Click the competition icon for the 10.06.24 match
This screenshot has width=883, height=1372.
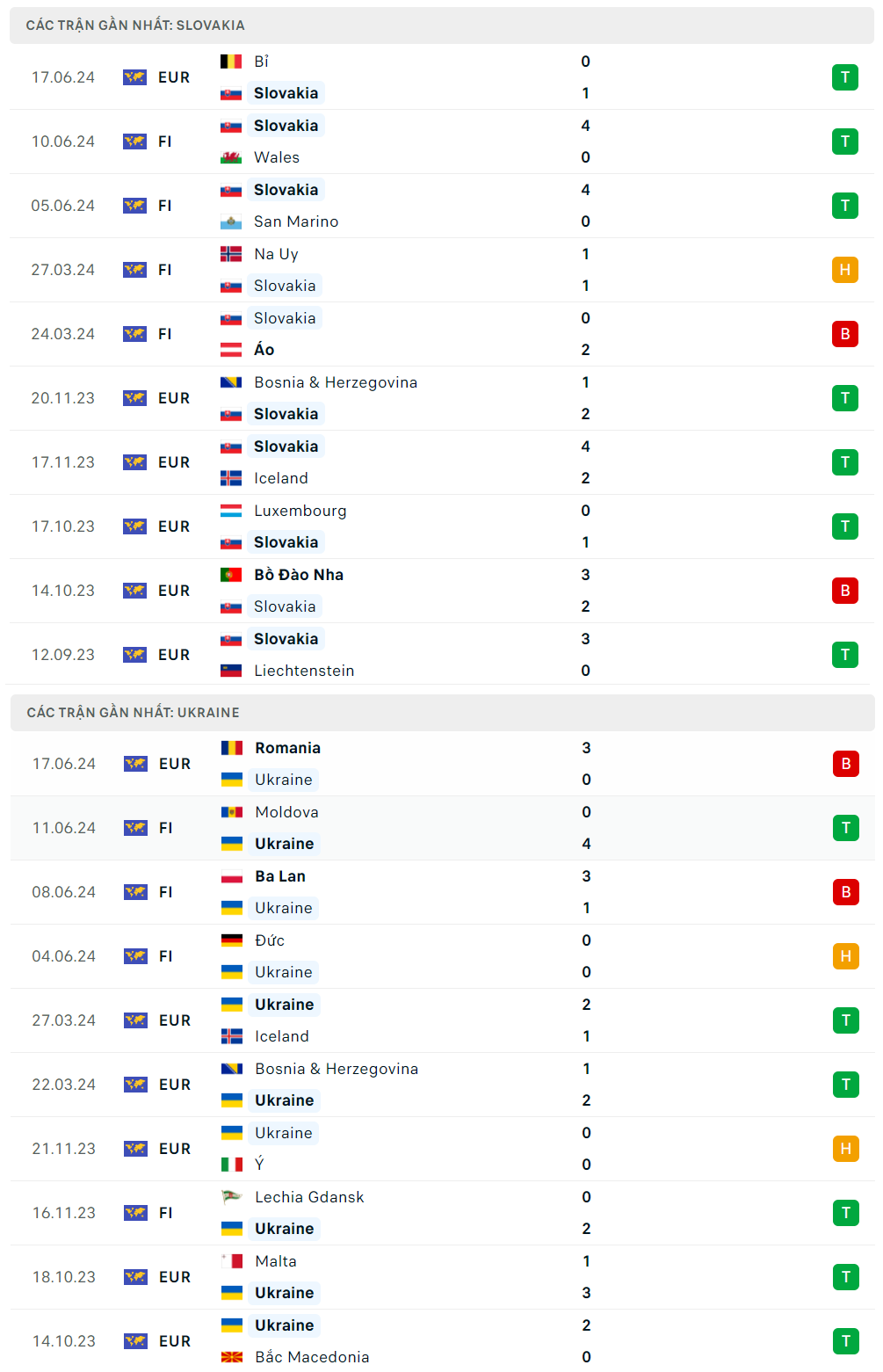coord(134,142)
